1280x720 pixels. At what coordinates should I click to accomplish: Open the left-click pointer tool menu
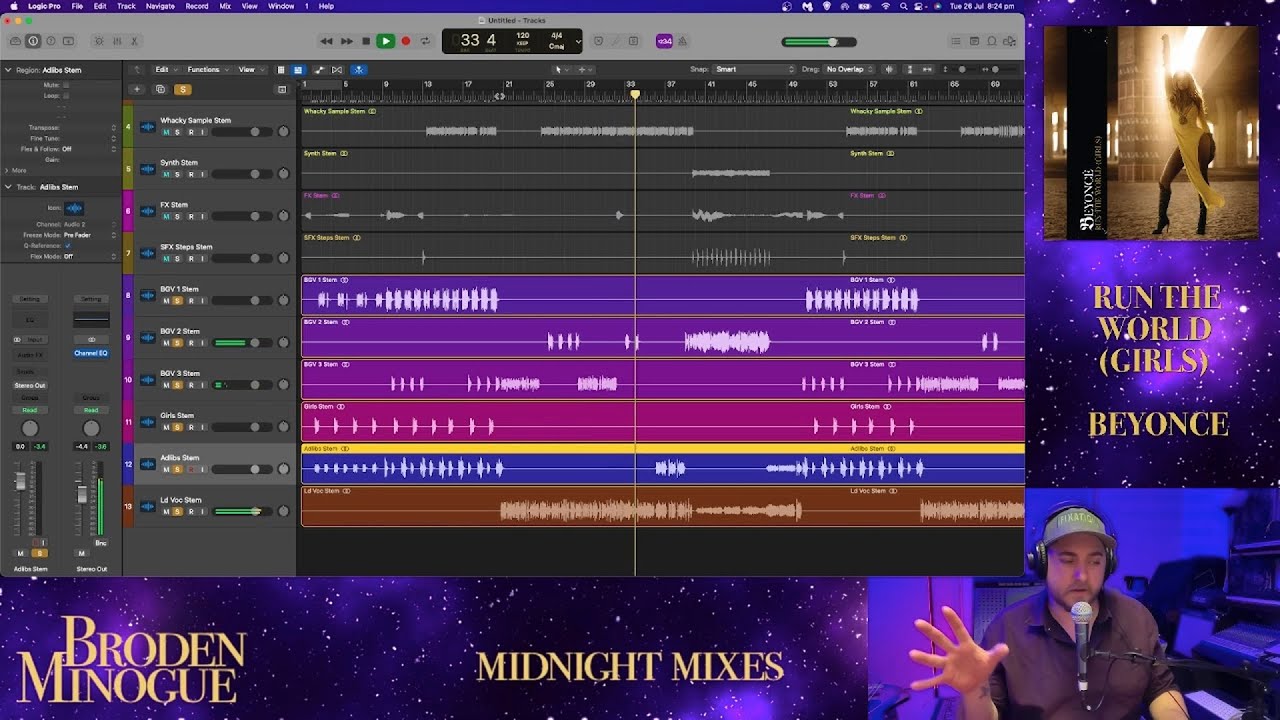pos(560,70)
